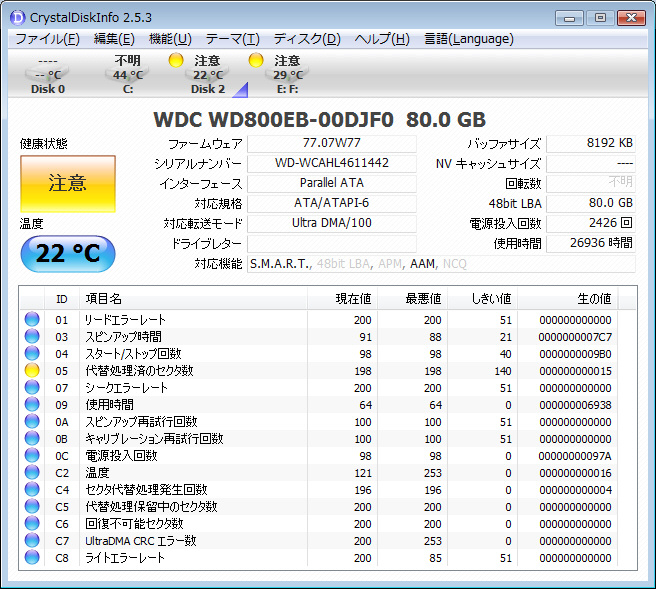Click the blue status orb for ID 01
This screenshot has height=589, width=656.
click(x=32, y=319)
